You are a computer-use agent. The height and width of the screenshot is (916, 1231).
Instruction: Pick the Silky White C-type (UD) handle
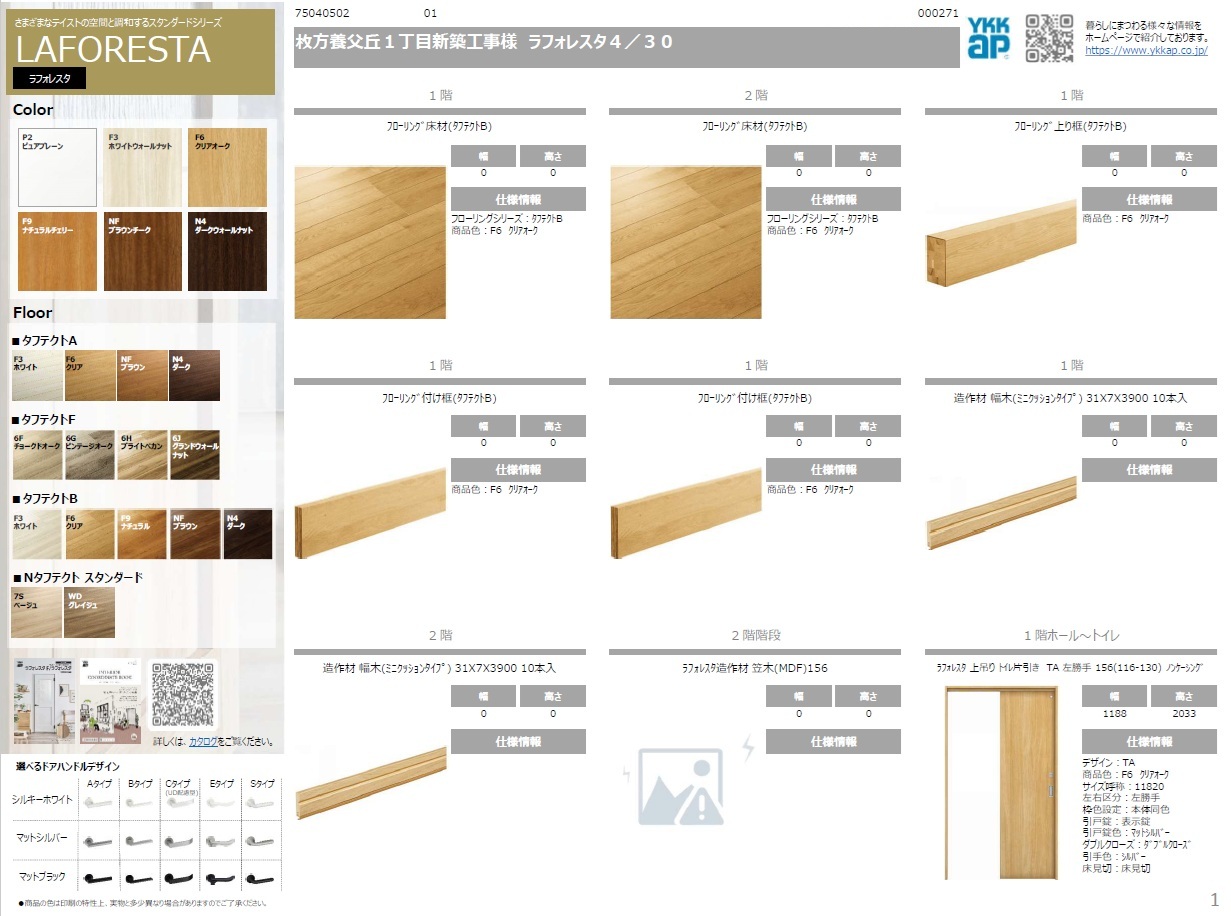click(178, 803)
